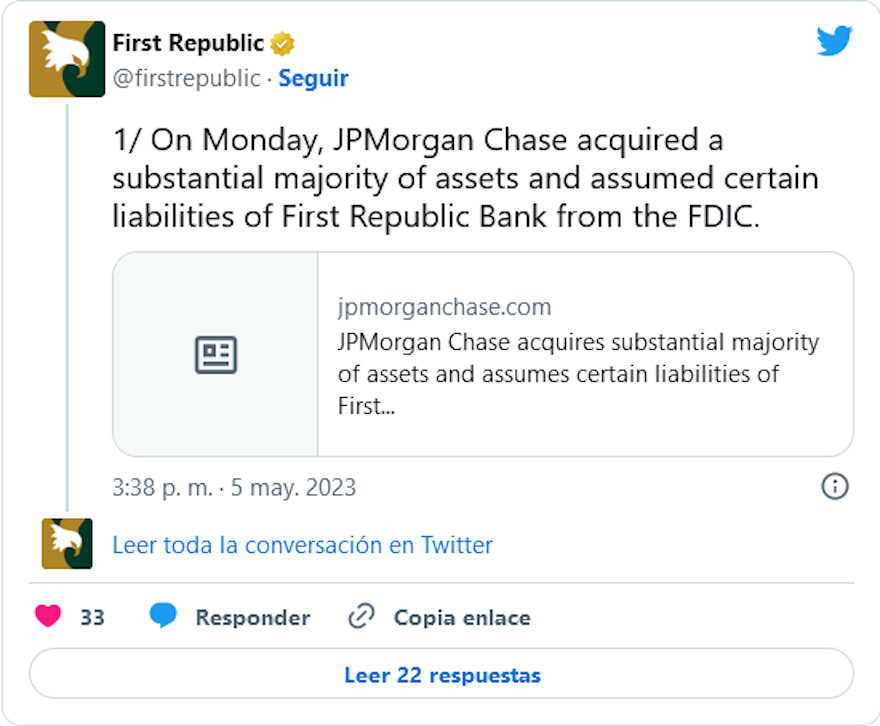Viewport: 880px width, 726px height.
Task: Click the Responder button label
Action: (252, 618)
